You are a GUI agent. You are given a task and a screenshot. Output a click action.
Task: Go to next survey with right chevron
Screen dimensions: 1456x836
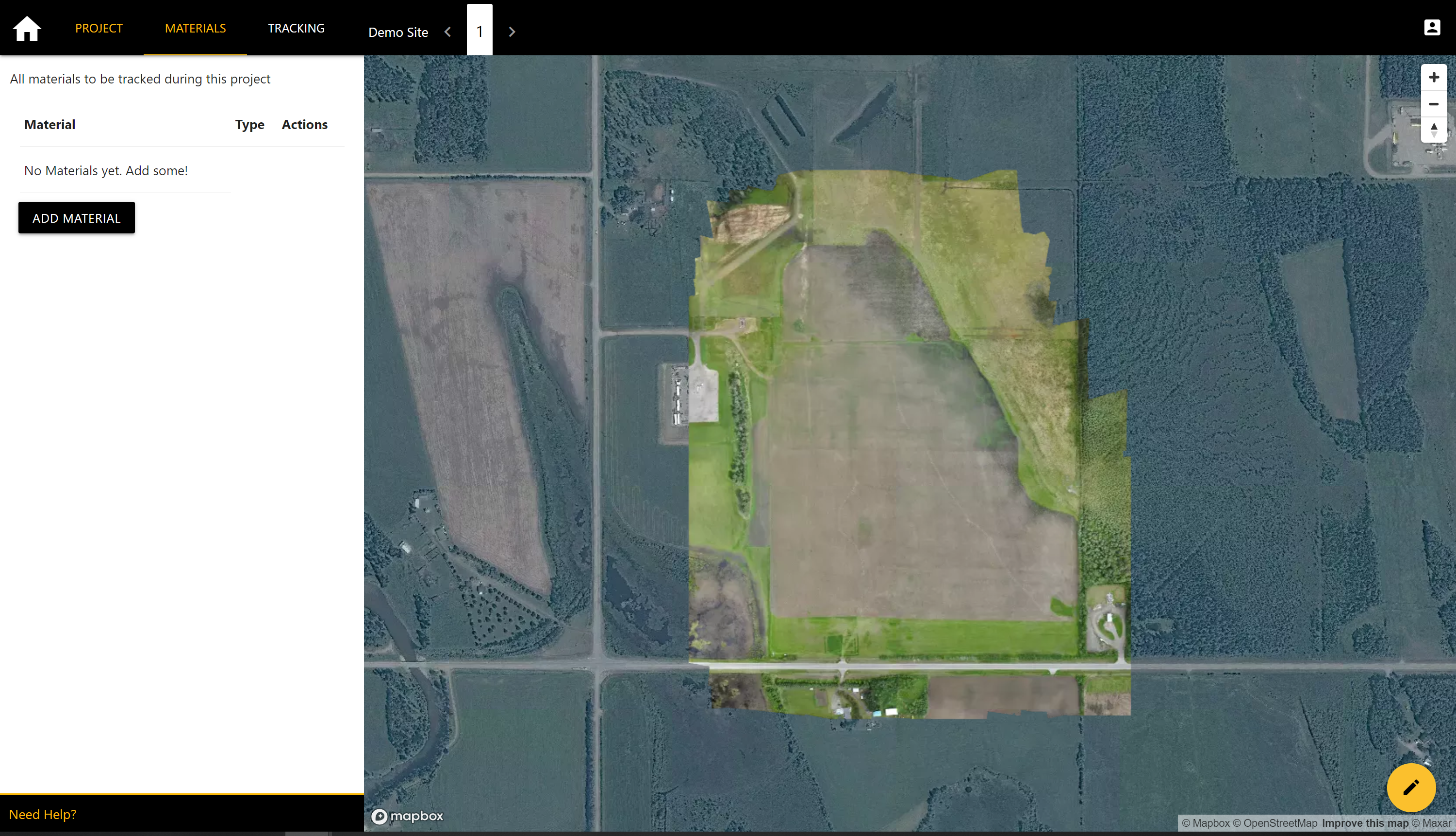pyautogui.click(x=512, y=32)
